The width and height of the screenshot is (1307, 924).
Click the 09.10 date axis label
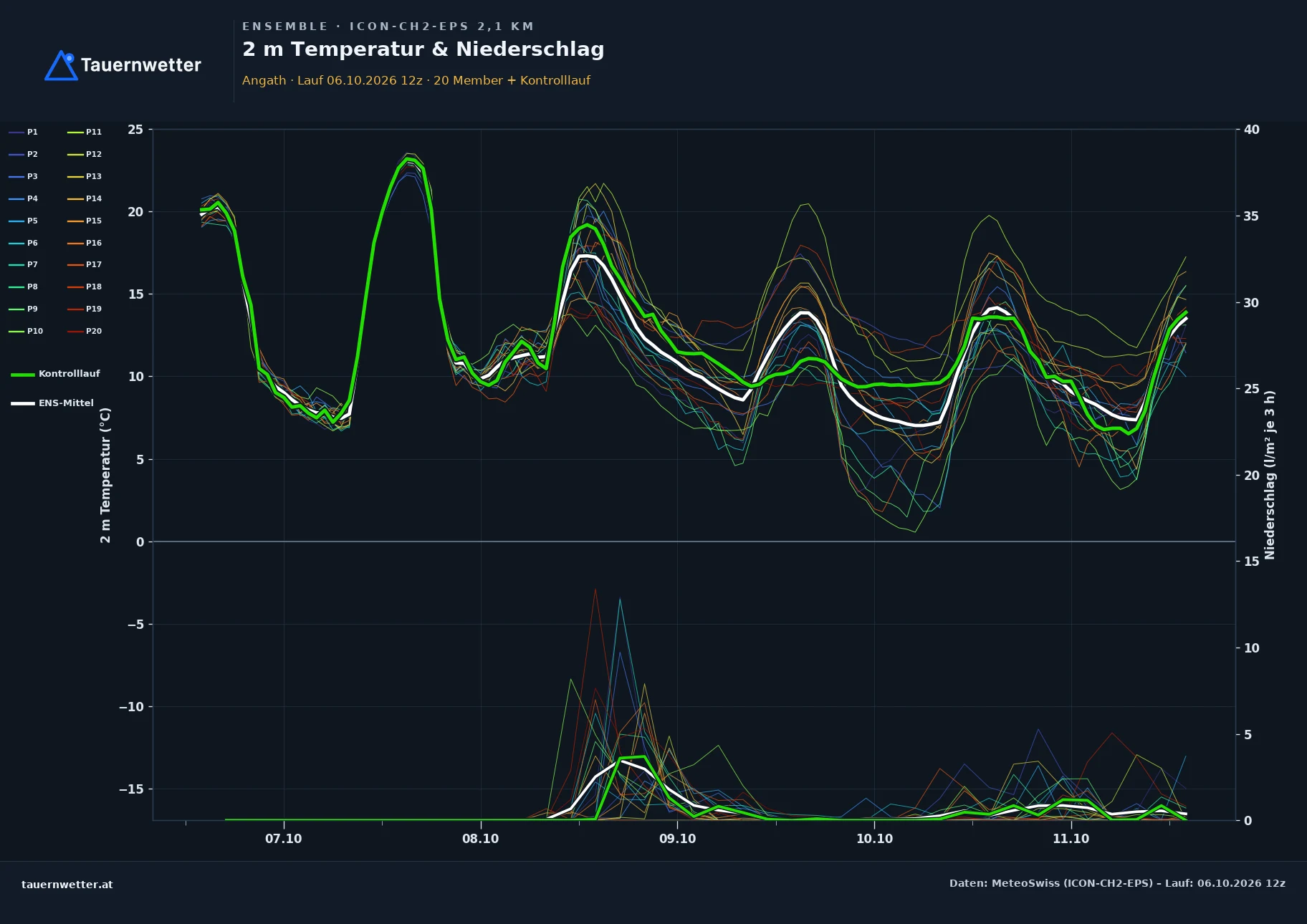pyautogui.click(x=677, y=839)
